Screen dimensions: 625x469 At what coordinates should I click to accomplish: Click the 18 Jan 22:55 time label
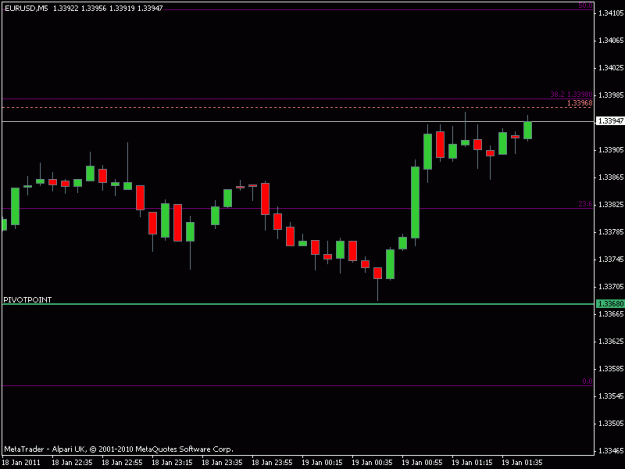[x=122, y=463]
